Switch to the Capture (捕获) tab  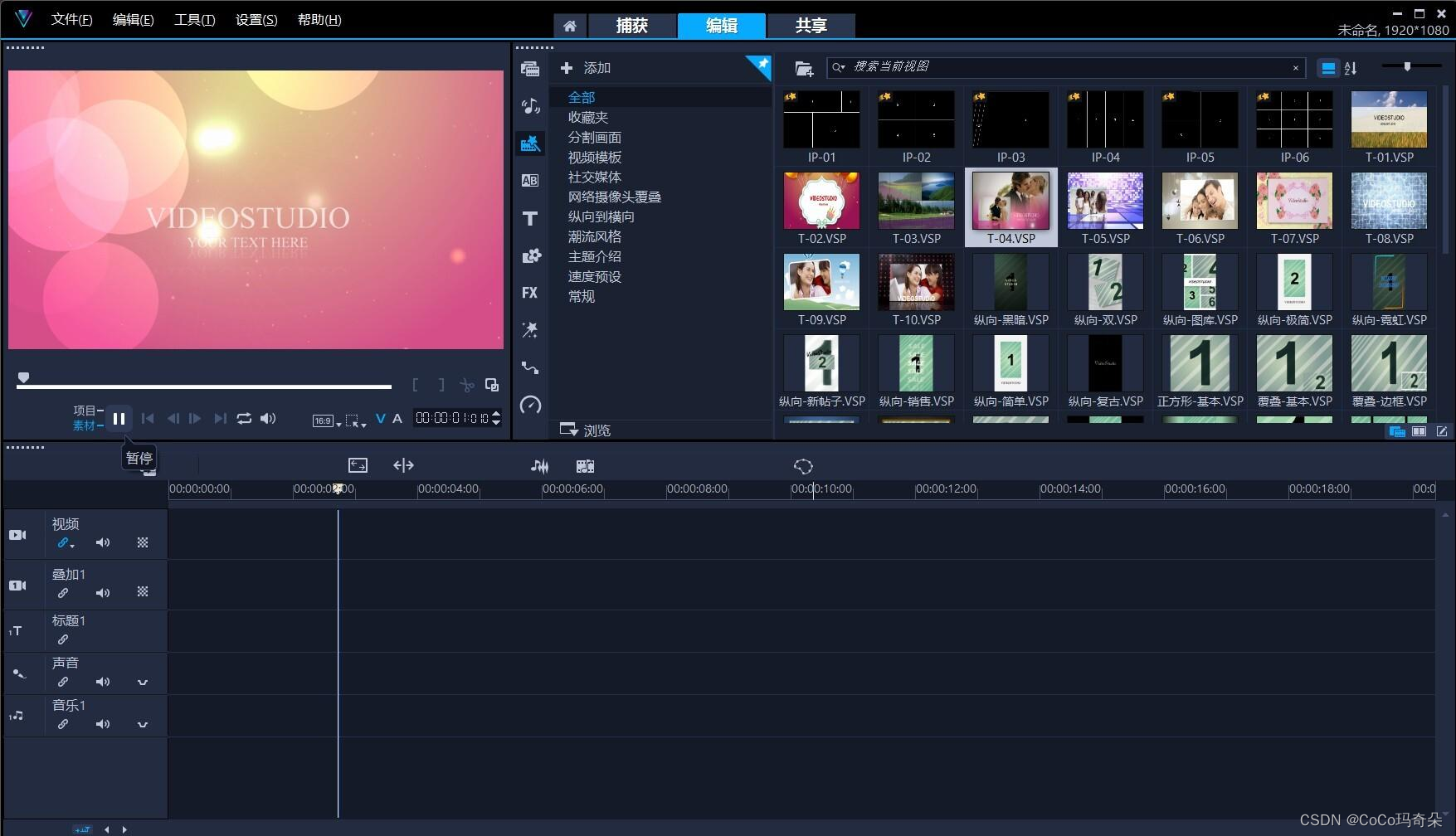(632, 26)
